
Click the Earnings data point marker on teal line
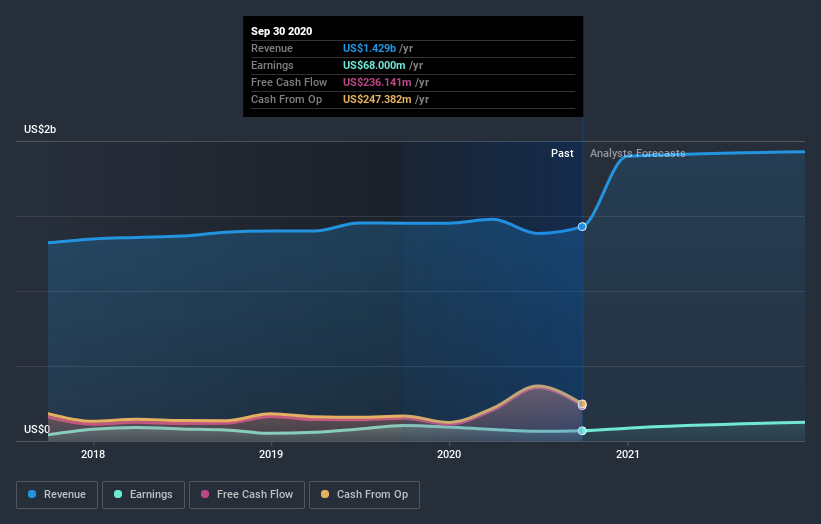tap(582, 431)
